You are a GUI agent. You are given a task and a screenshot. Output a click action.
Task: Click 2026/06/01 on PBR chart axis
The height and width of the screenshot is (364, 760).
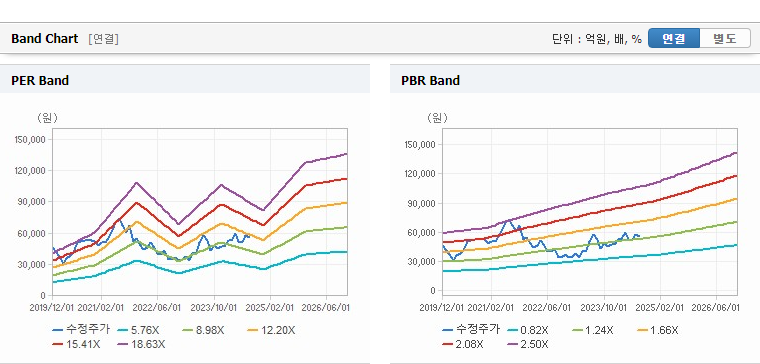(716, 308)
